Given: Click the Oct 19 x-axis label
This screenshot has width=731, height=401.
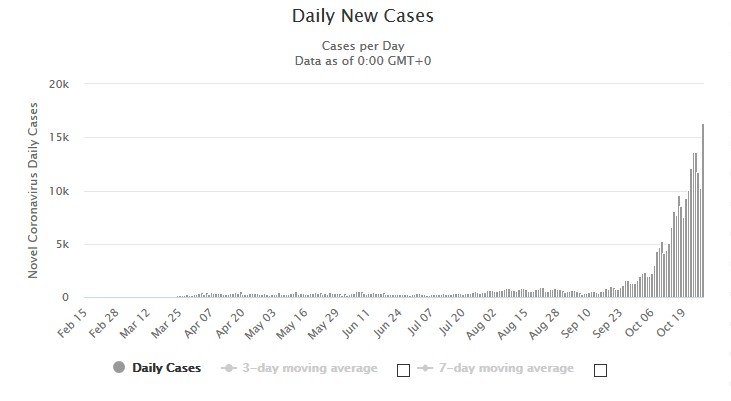Looking at the screenshot, I should point(671,322).
